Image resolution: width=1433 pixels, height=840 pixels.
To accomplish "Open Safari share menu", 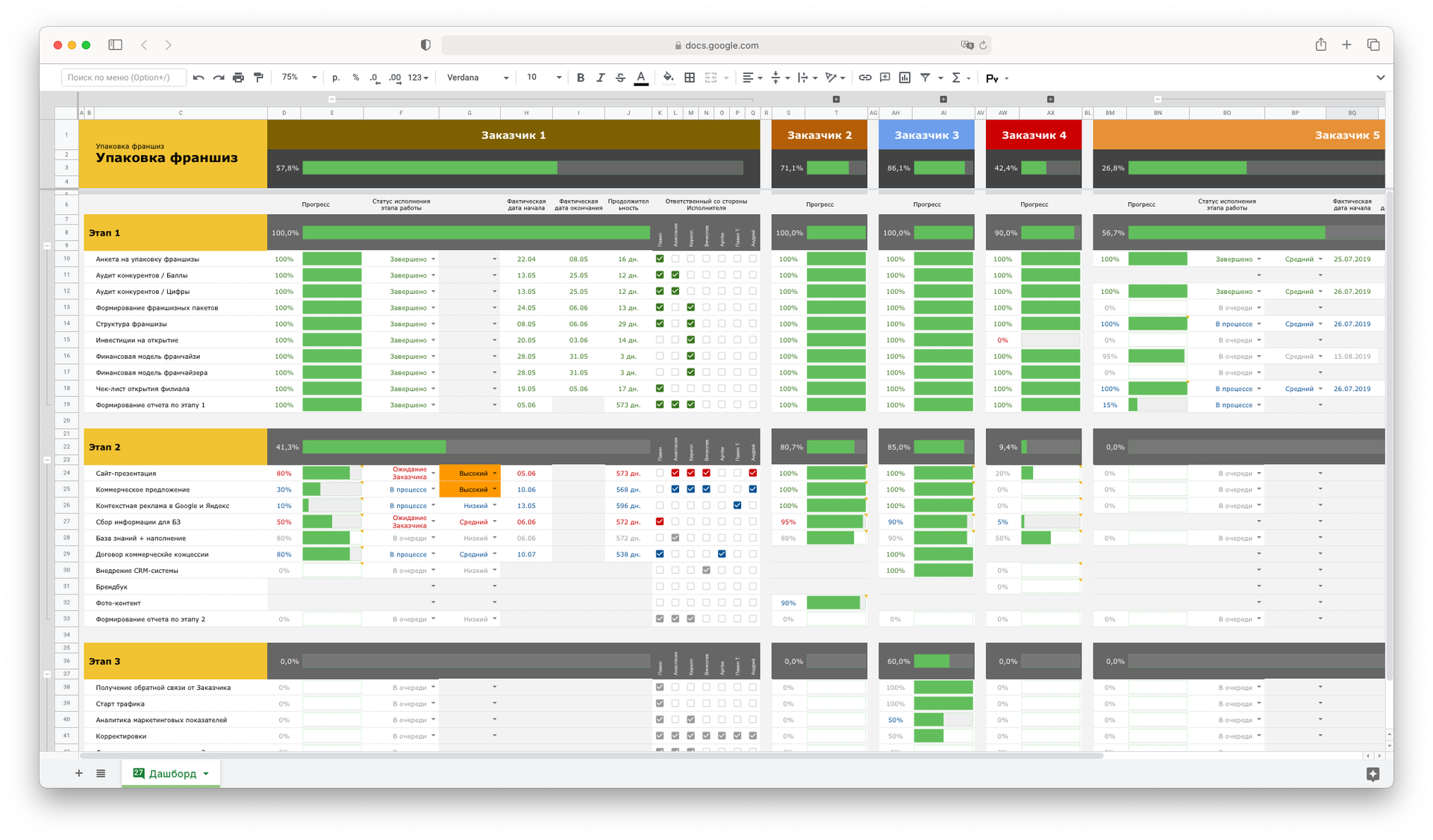I will [x=1320, y=45].
